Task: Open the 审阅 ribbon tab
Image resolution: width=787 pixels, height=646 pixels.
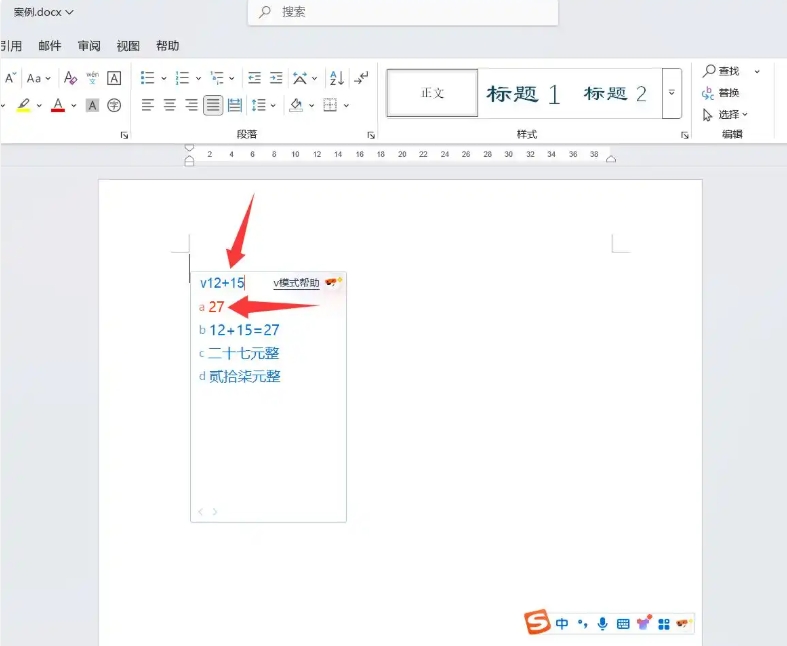Action: pyautogui.click(x=89, y=46)
